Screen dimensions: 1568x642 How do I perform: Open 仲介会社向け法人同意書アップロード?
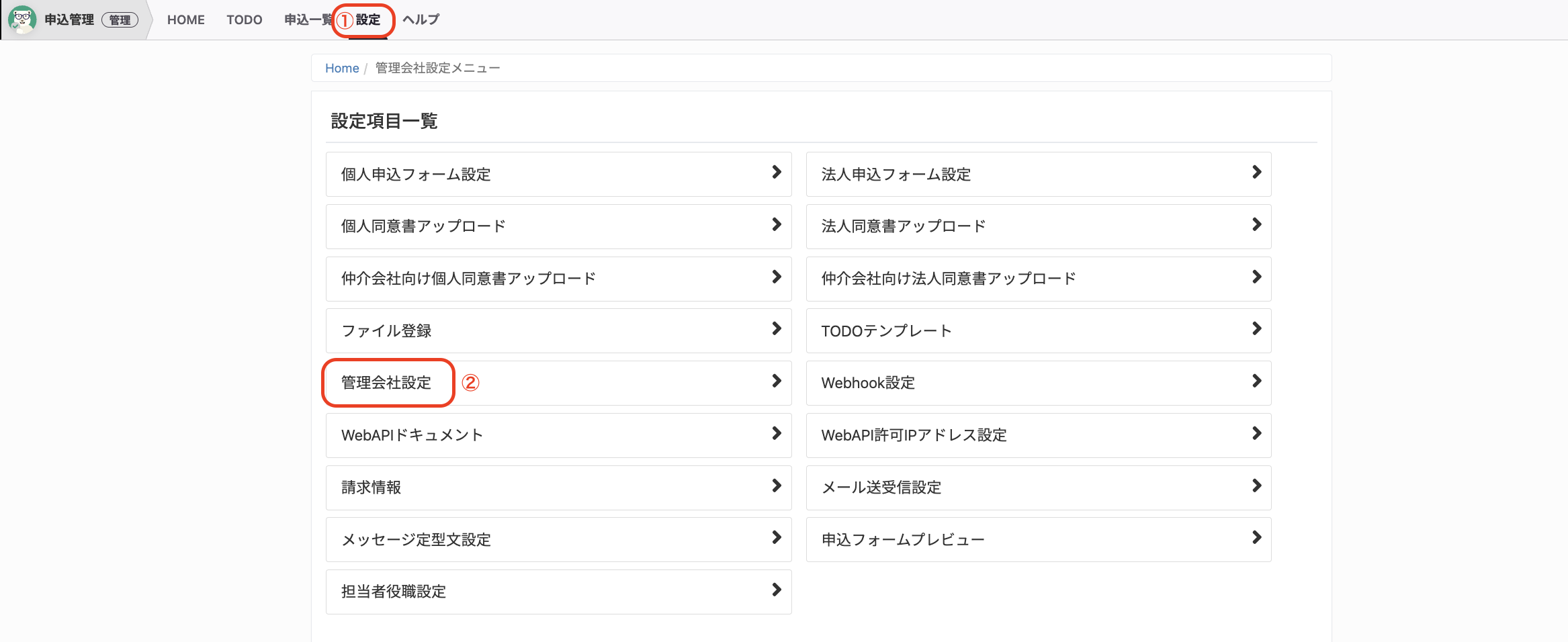(x=1039, y=279)
